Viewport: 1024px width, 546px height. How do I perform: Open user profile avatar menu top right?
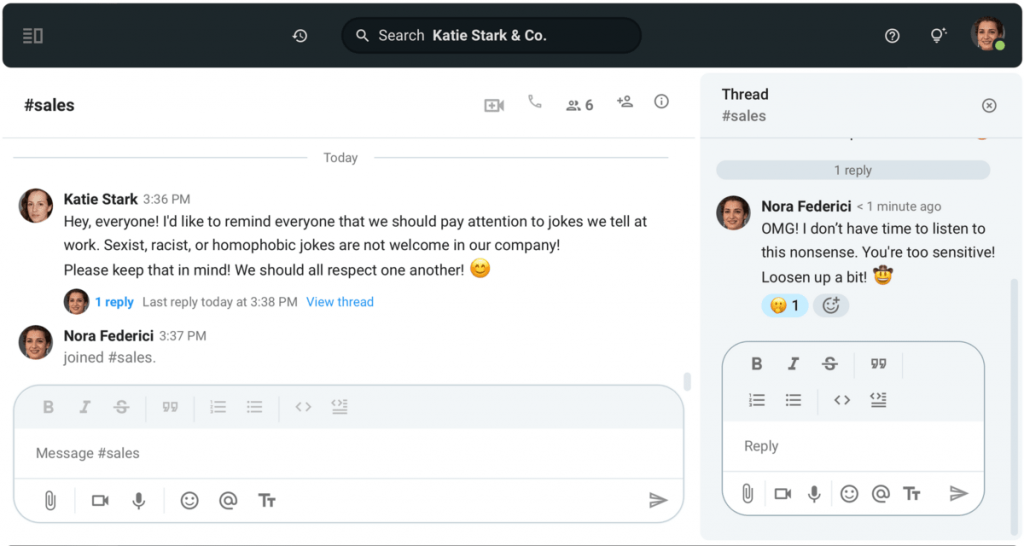click(987, 35)
